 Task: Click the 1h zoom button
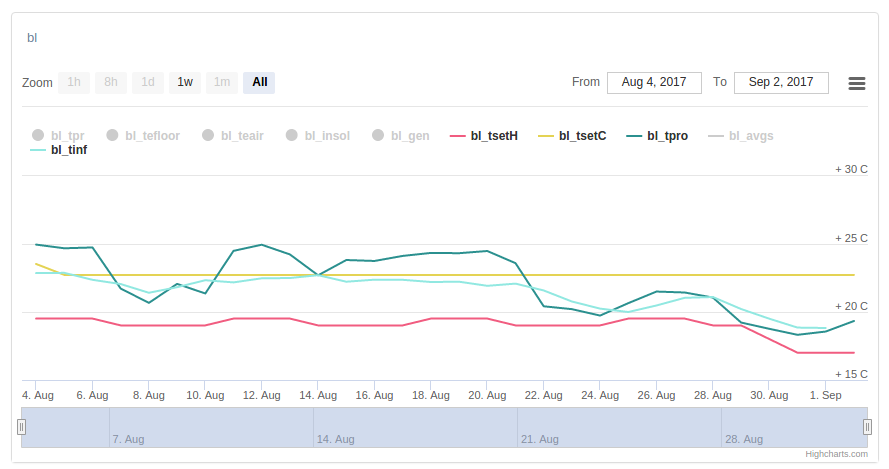pos(74,82)
